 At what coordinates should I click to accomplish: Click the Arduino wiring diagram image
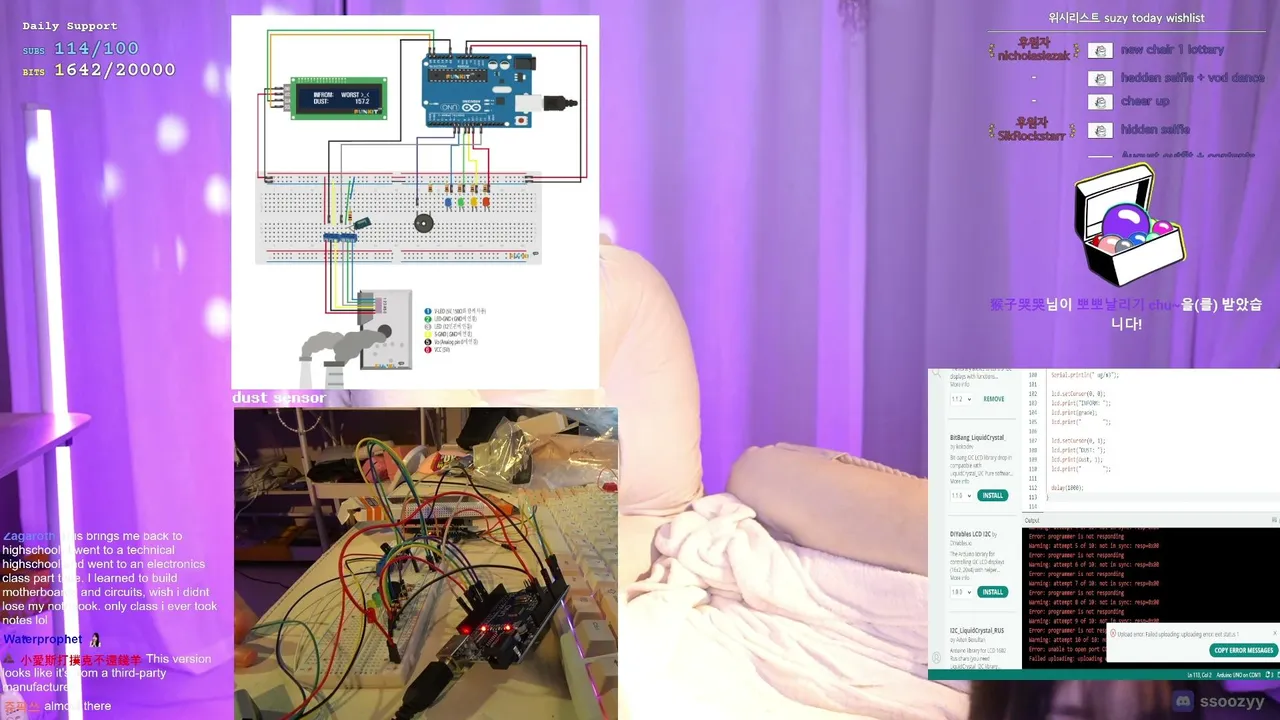pyautogui.click(x=415, y=201)
